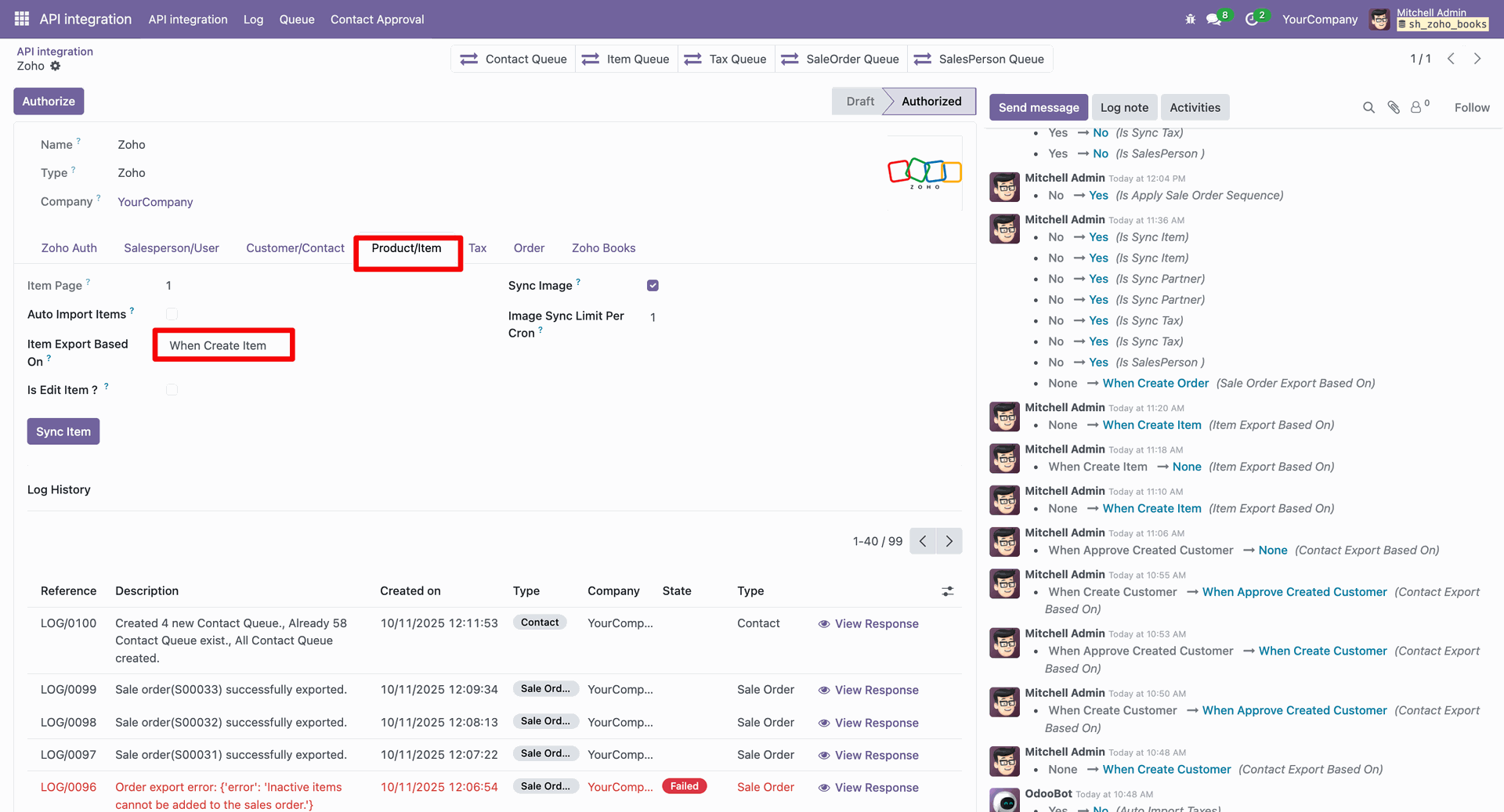This screenshot has height=812, width=1504.
Task: Edit the Name field value
Action: [x=132, y=145]
